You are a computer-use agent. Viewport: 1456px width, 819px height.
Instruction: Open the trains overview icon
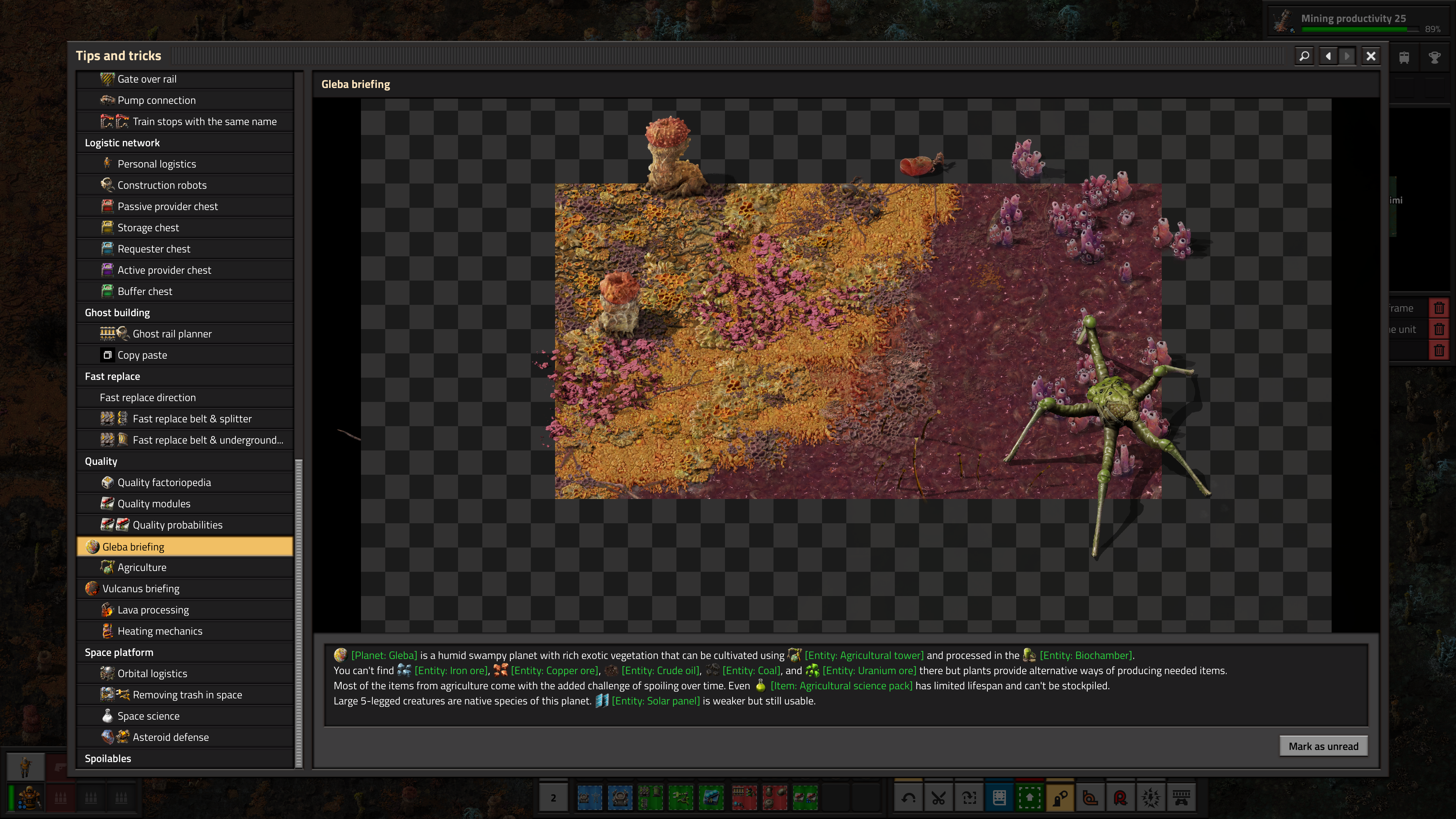[1404, 57]
